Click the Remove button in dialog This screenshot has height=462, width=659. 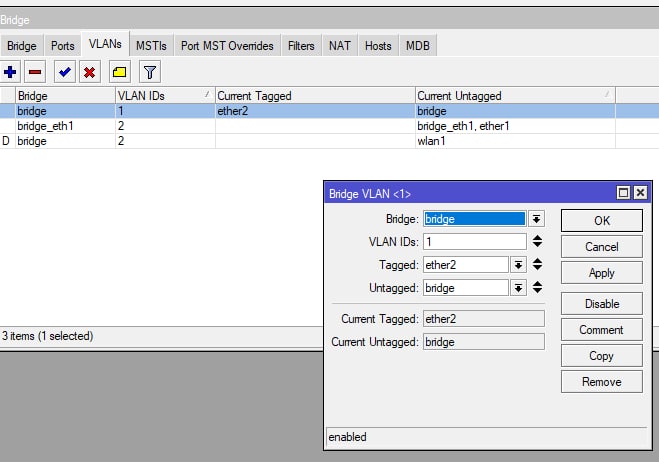(x=601, y=382)
